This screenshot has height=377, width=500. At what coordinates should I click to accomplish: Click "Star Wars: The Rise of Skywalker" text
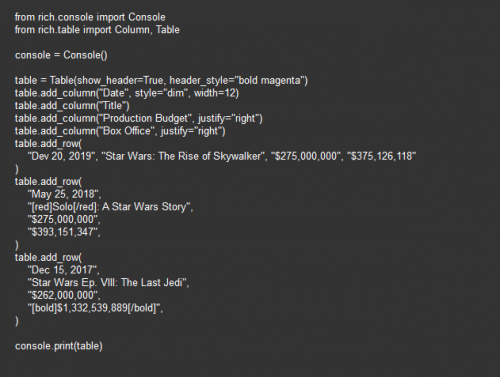coord(183,156)
